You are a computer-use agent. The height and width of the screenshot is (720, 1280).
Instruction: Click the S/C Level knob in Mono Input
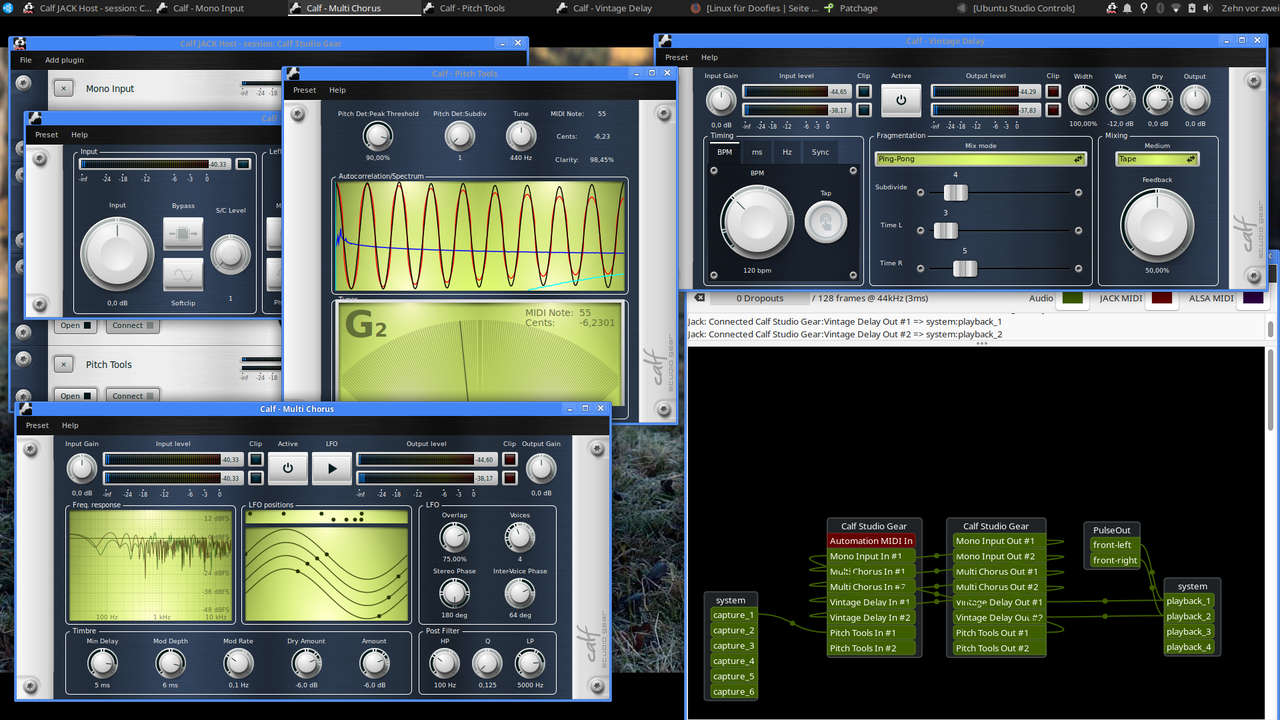coord(230,255)
